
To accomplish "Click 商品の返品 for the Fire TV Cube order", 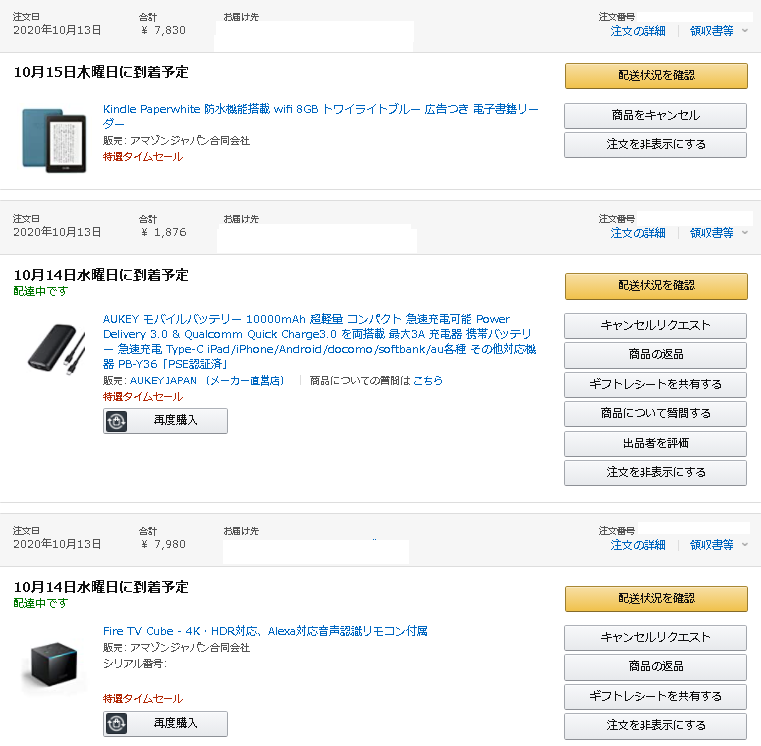I will pyautogui.click(x=655, y=667).
